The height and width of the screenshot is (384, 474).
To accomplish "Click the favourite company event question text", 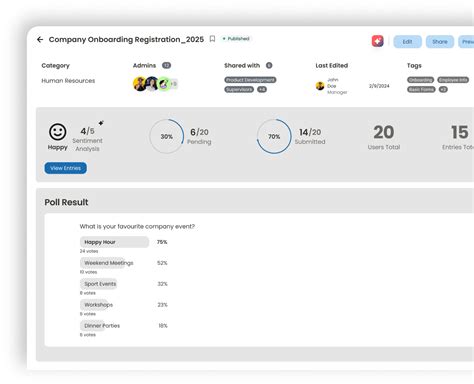I will pos(137,227).
